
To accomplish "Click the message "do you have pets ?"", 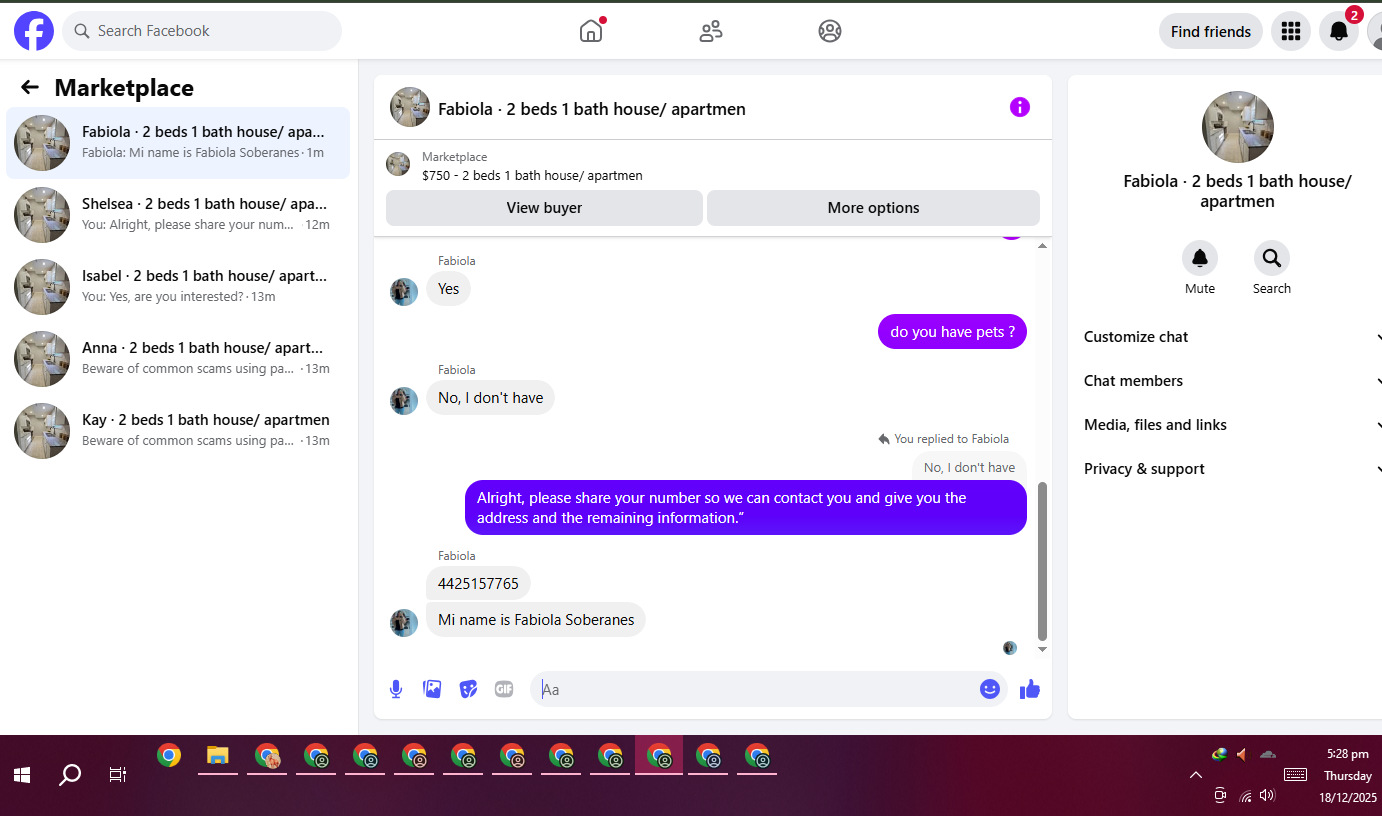I will point(952,332).
